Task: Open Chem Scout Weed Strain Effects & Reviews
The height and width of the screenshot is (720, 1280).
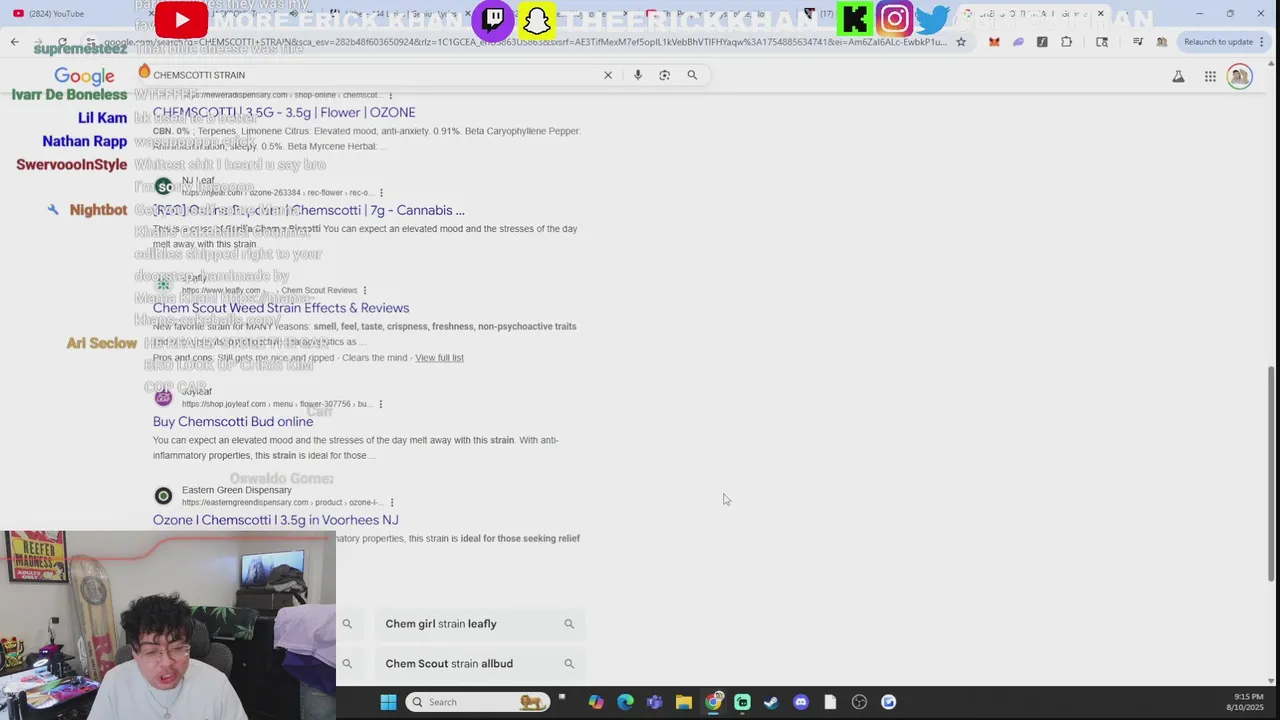Action: point(281,308)
